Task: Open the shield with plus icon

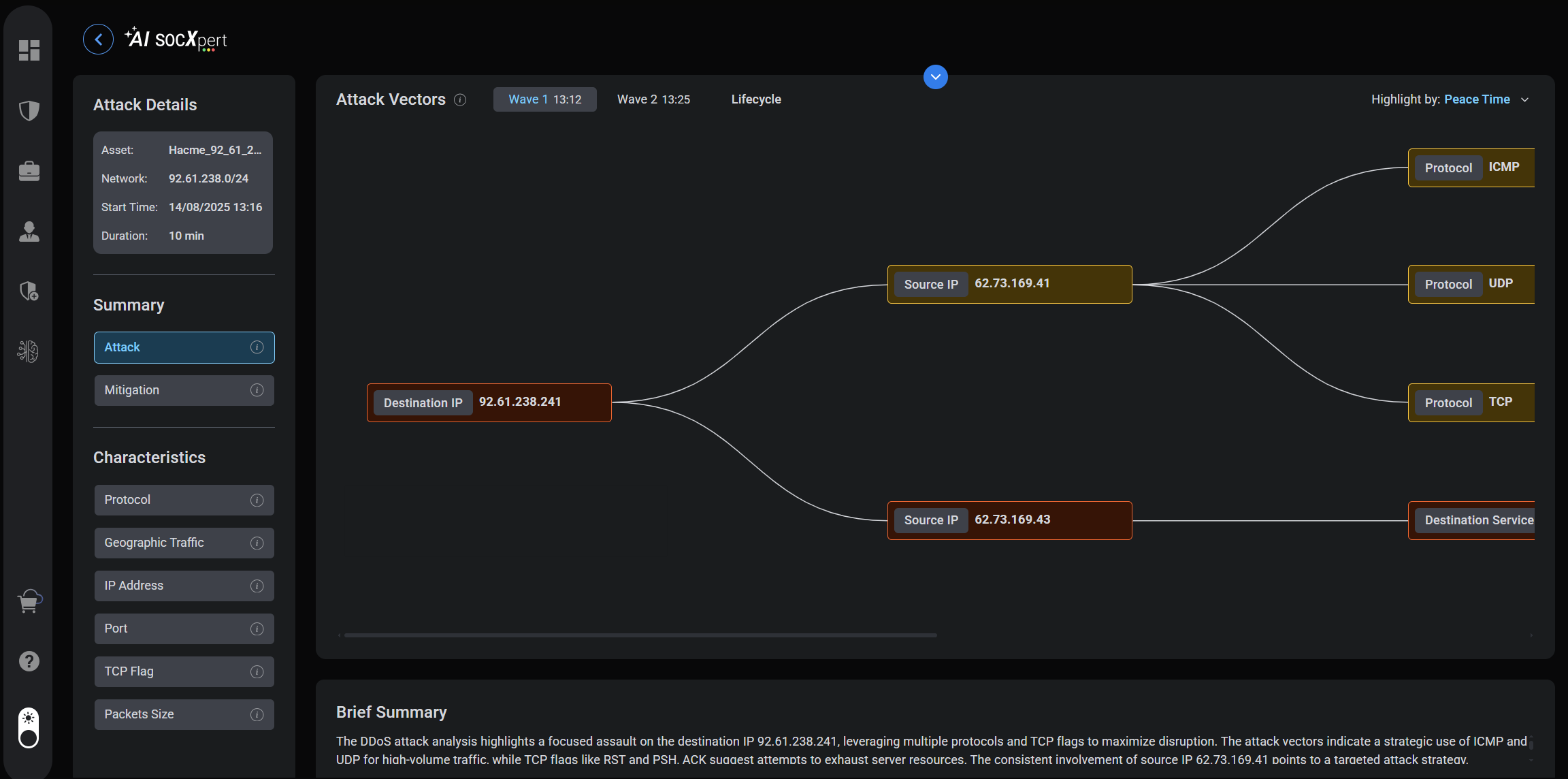Action: point(29,291)
